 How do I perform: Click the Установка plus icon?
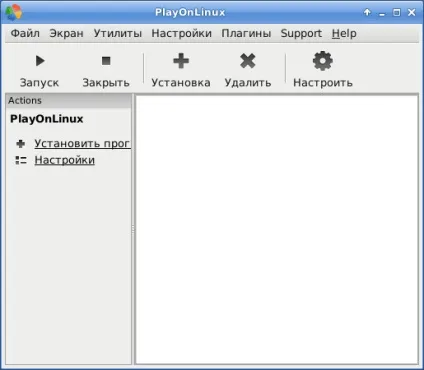coord(181,61)
